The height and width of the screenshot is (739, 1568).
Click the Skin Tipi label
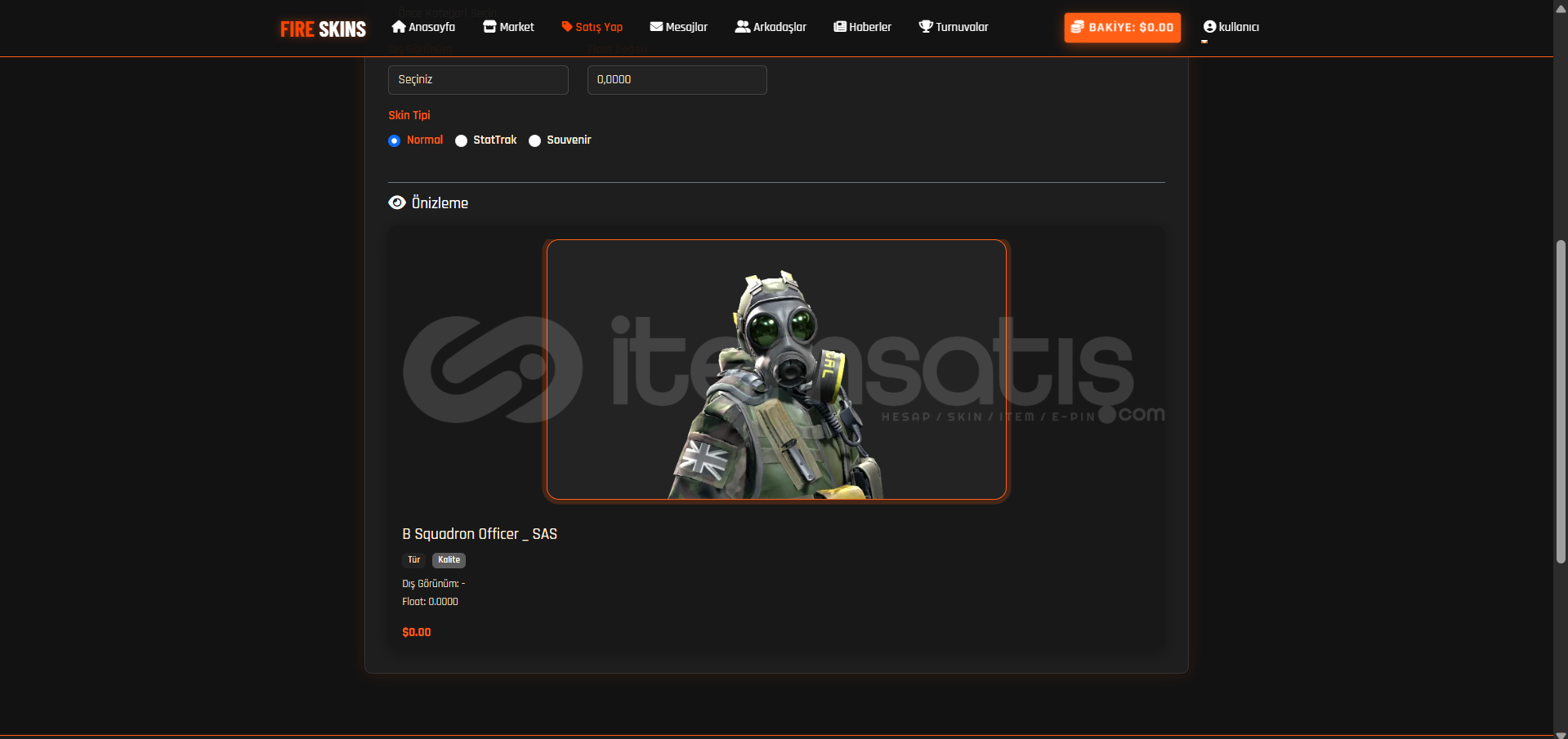click(x=409, y=115)
